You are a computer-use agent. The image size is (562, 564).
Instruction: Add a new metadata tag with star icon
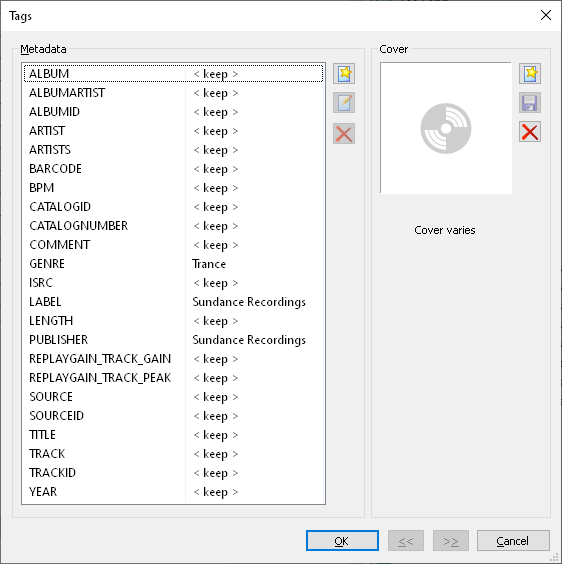coord(344,74)
